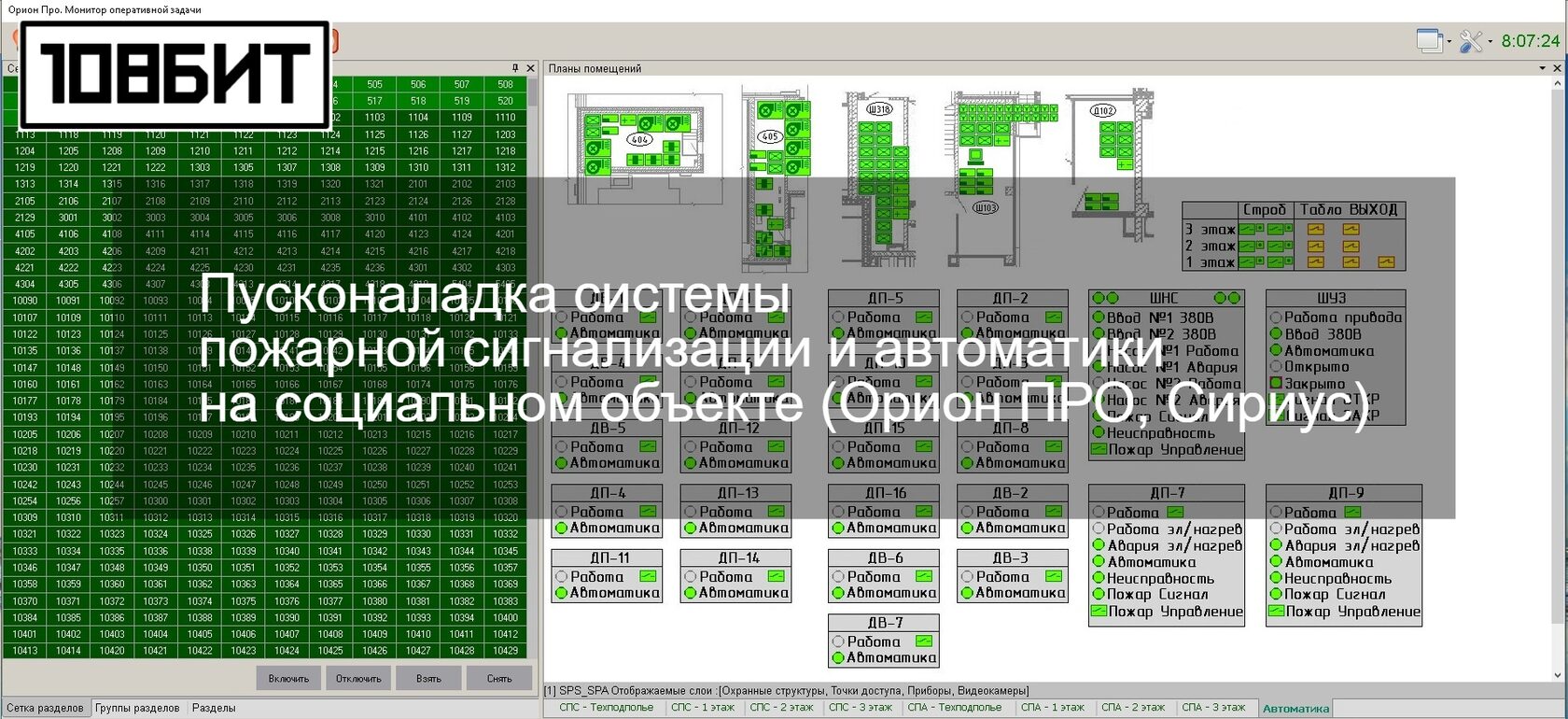This screenshot has height=719, width=1568.
Task: Open the wrench and screwdriver settings tool
Action: (x=1471, y=40)
